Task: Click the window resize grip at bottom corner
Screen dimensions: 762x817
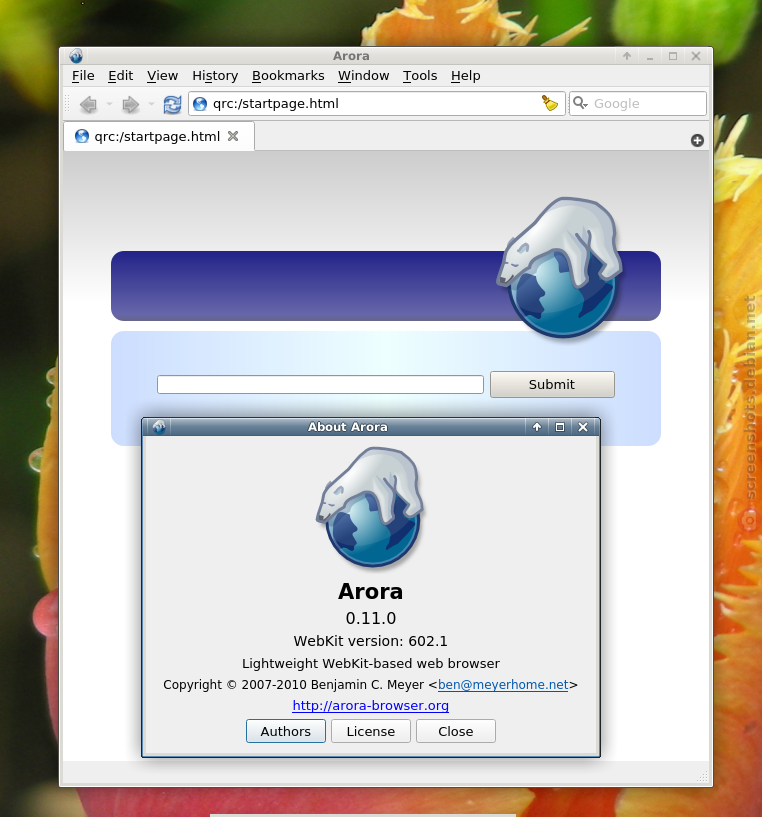Action: (703, 777)
